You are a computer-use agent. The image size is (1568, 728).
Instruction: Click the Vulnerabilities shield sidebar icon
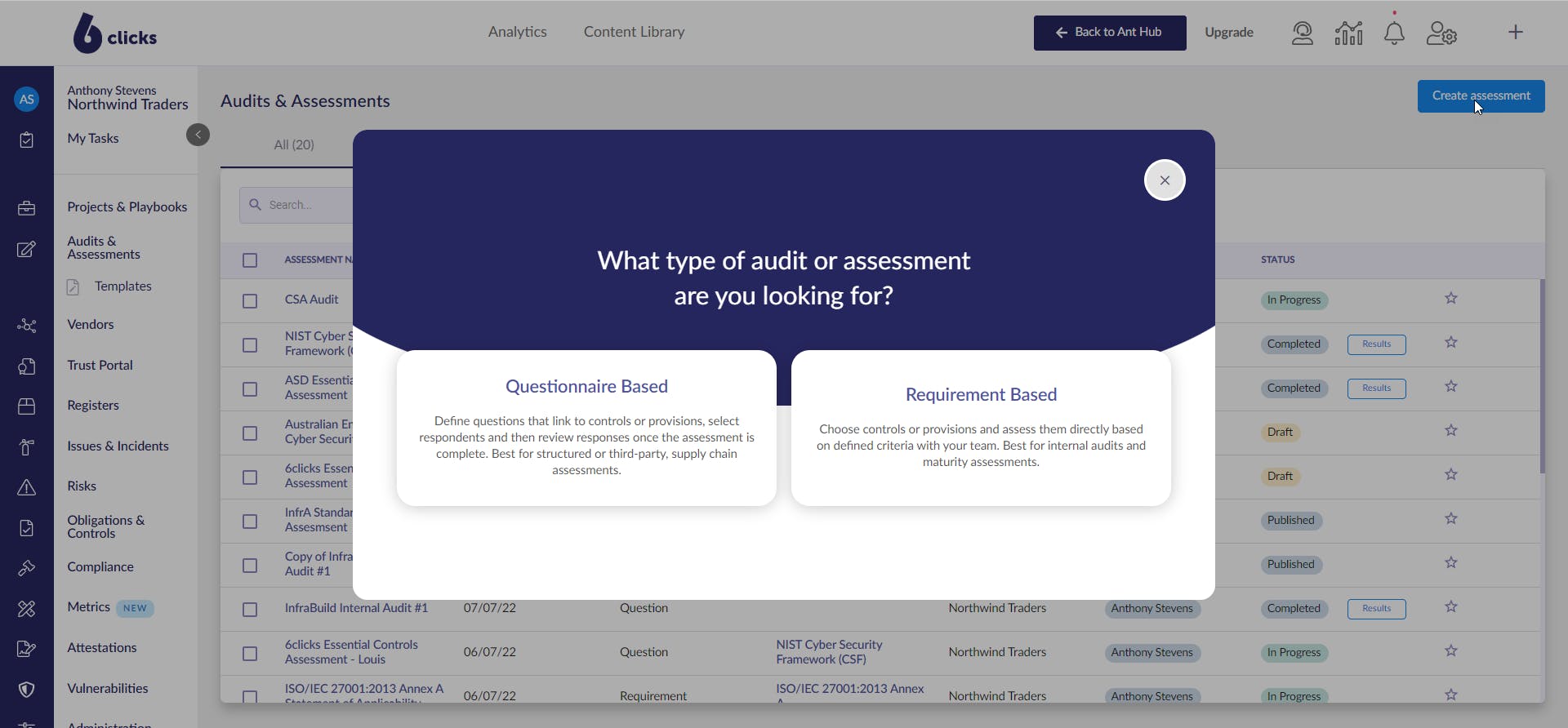27,690
